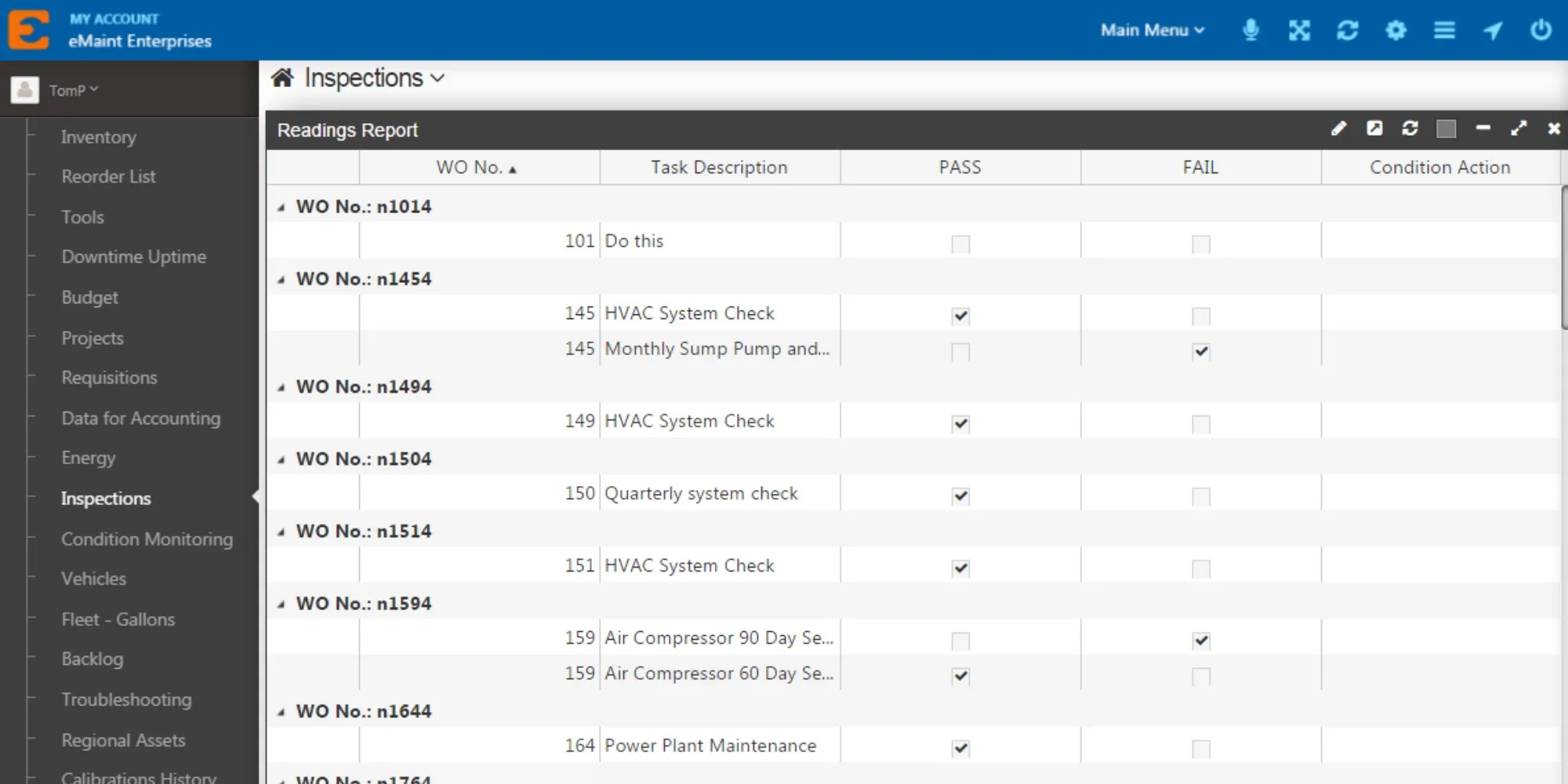Refresh the page using top bar sync icon
1568x784 pixels.
pos(1348,30)
